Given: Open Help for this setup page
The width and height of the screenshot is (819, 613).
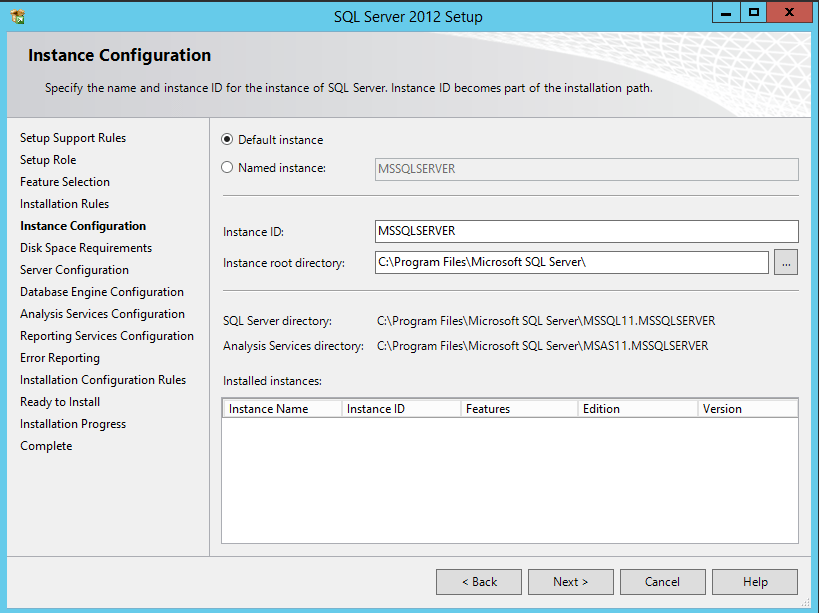Looking at the screenshot, I should [x=755, y=582].
